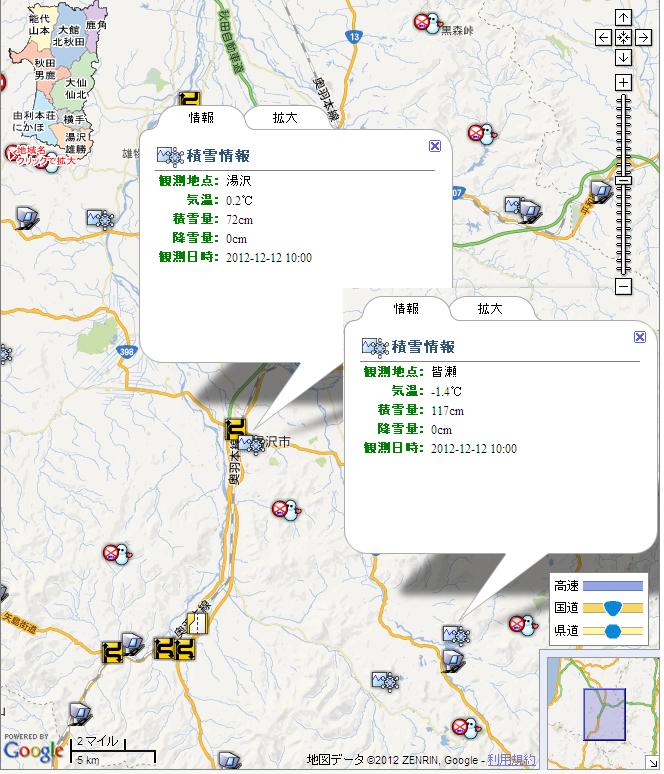This screenshot has height=774, width=664.
Task: Select 情報 tab in the 皆瀬 popup
Action: tap(406, 309)
